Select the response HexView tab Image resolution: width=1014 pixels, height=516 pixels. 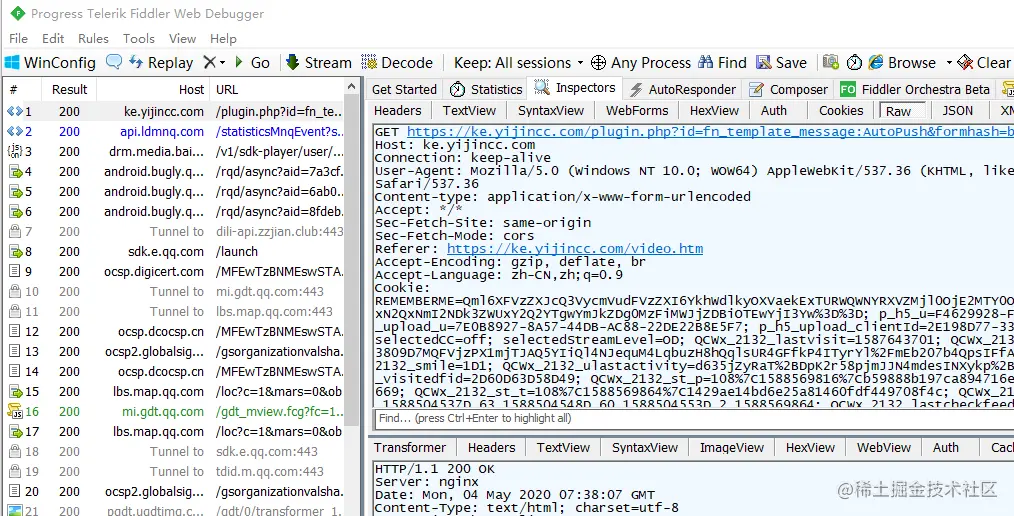[x=810, y=447]
